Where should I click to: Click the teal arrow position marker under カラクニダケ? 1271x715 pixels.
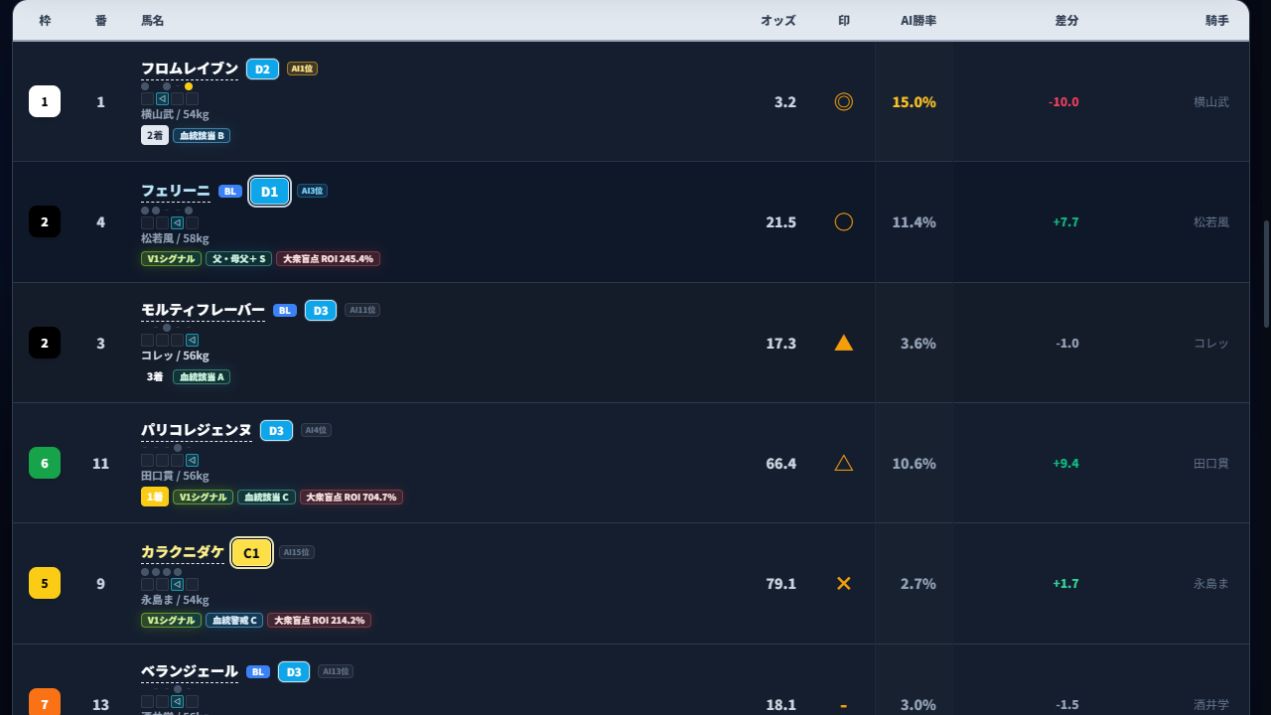pos(177,584)
